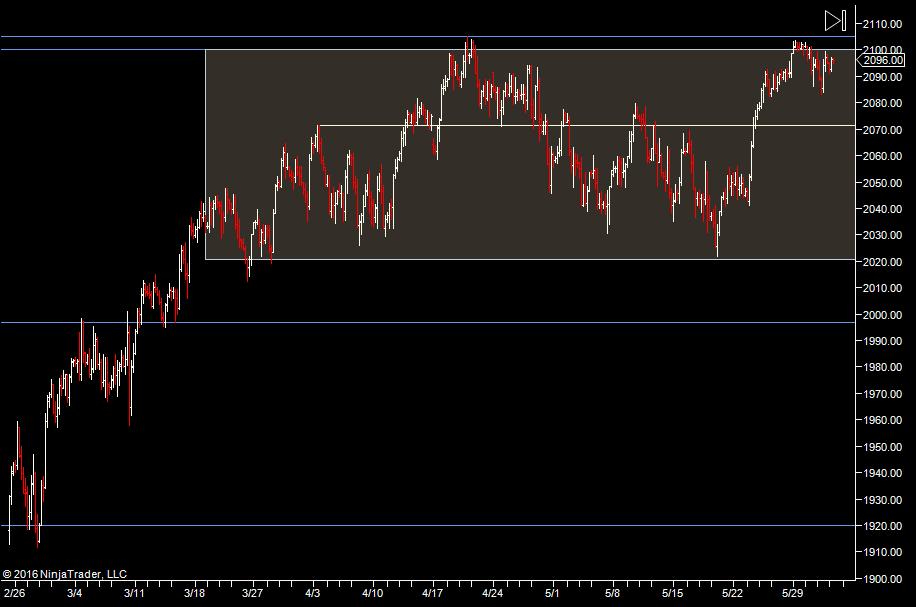Screen dimensions: 916x607
Task: Click the 2000.00 price axis label
Action: coord(886,315)
